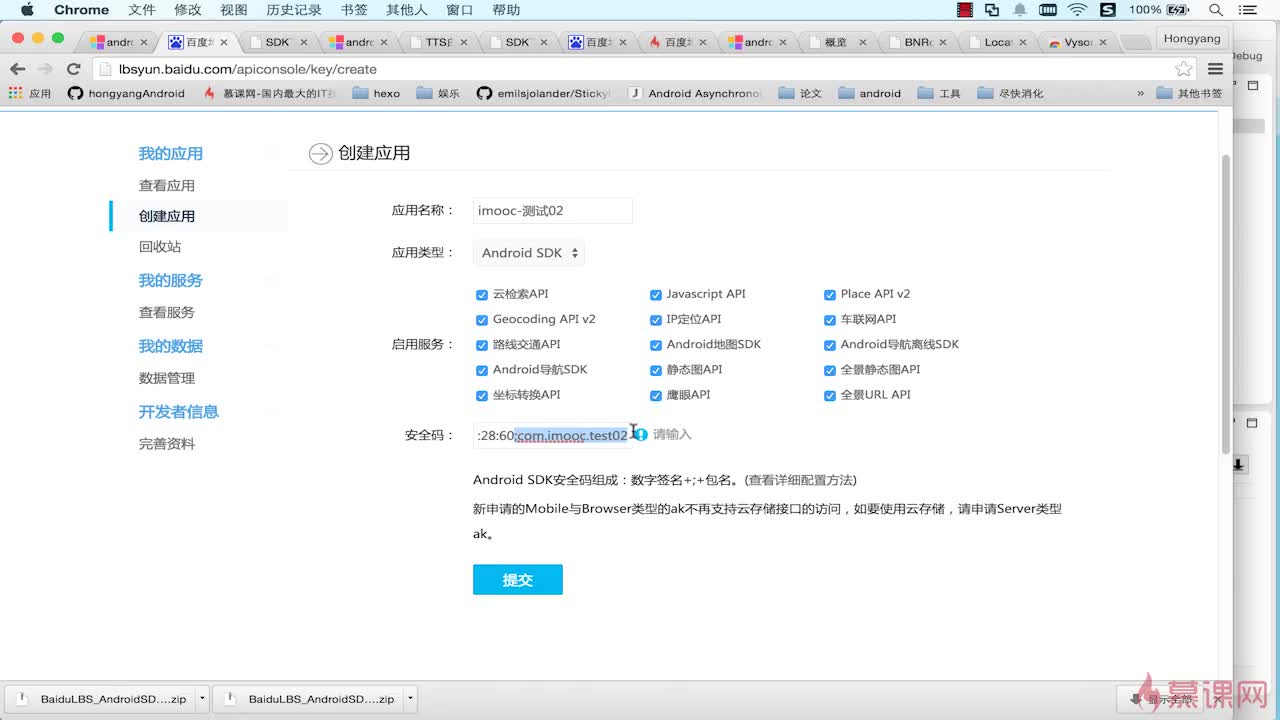
Task: Open the 文件 menu
Action: (x=142, y=10)
